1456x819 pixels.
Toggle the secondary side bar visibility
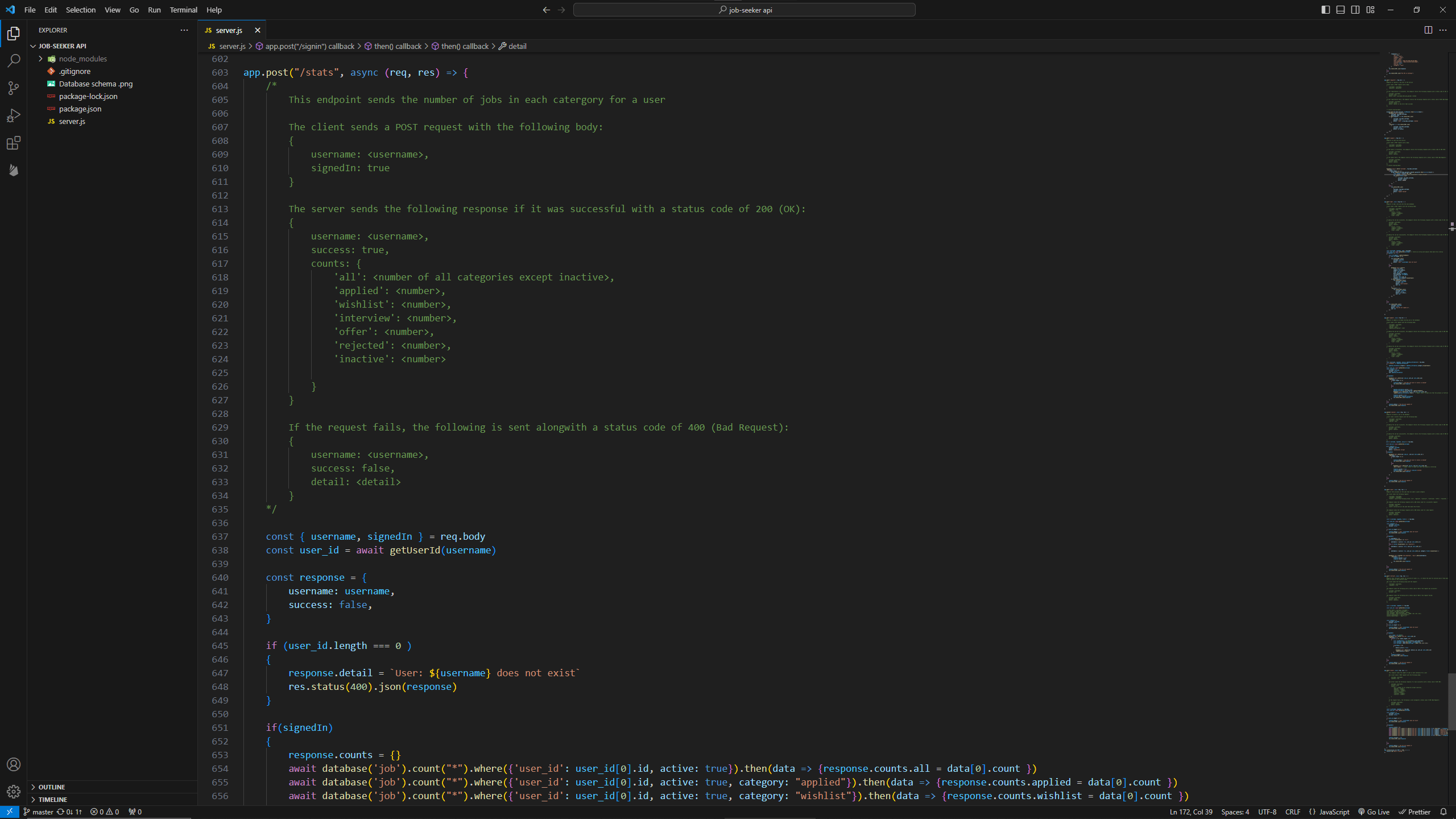(1355, 10)
